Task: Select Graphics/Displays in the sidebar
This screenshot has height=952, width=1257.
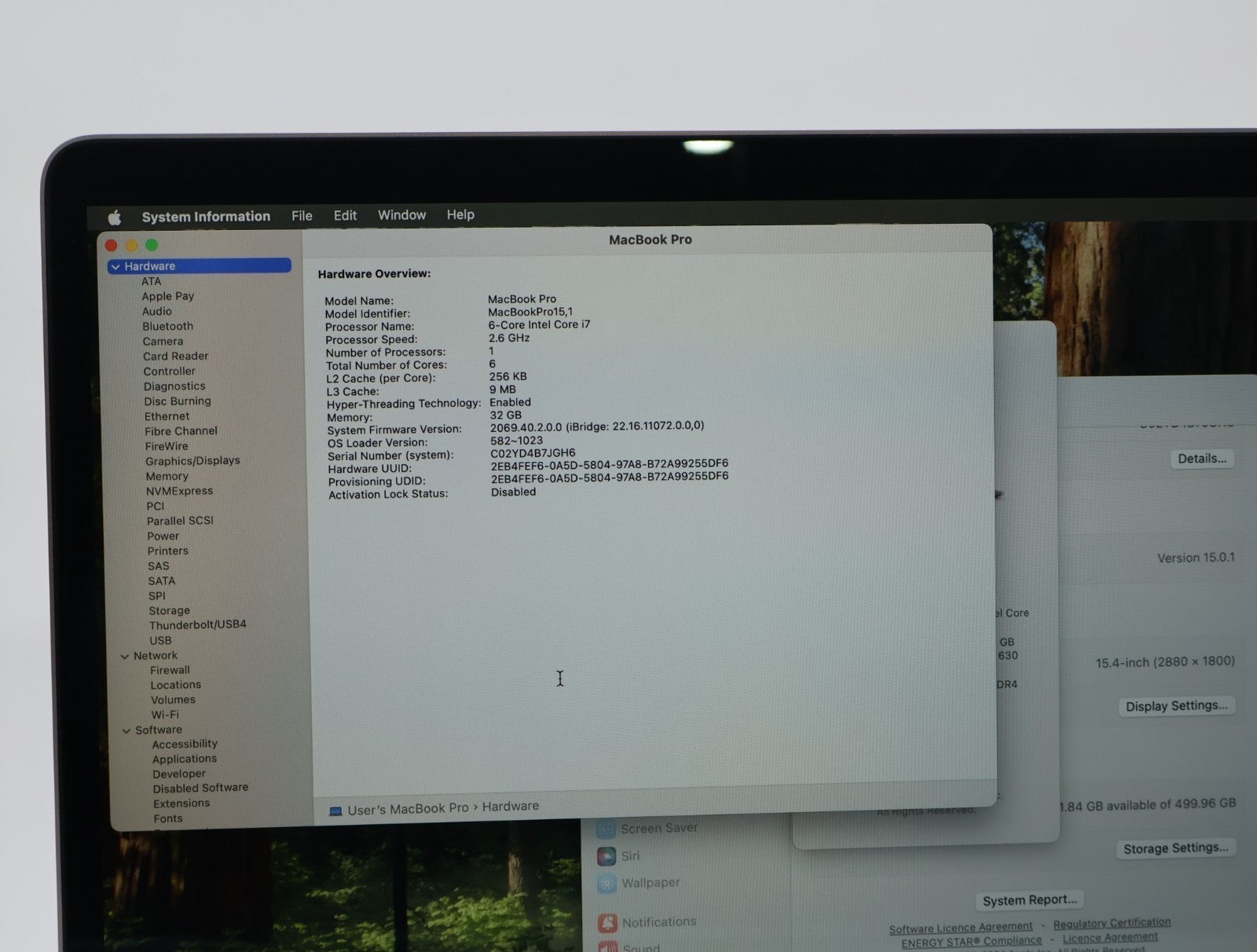Action: 192,461
